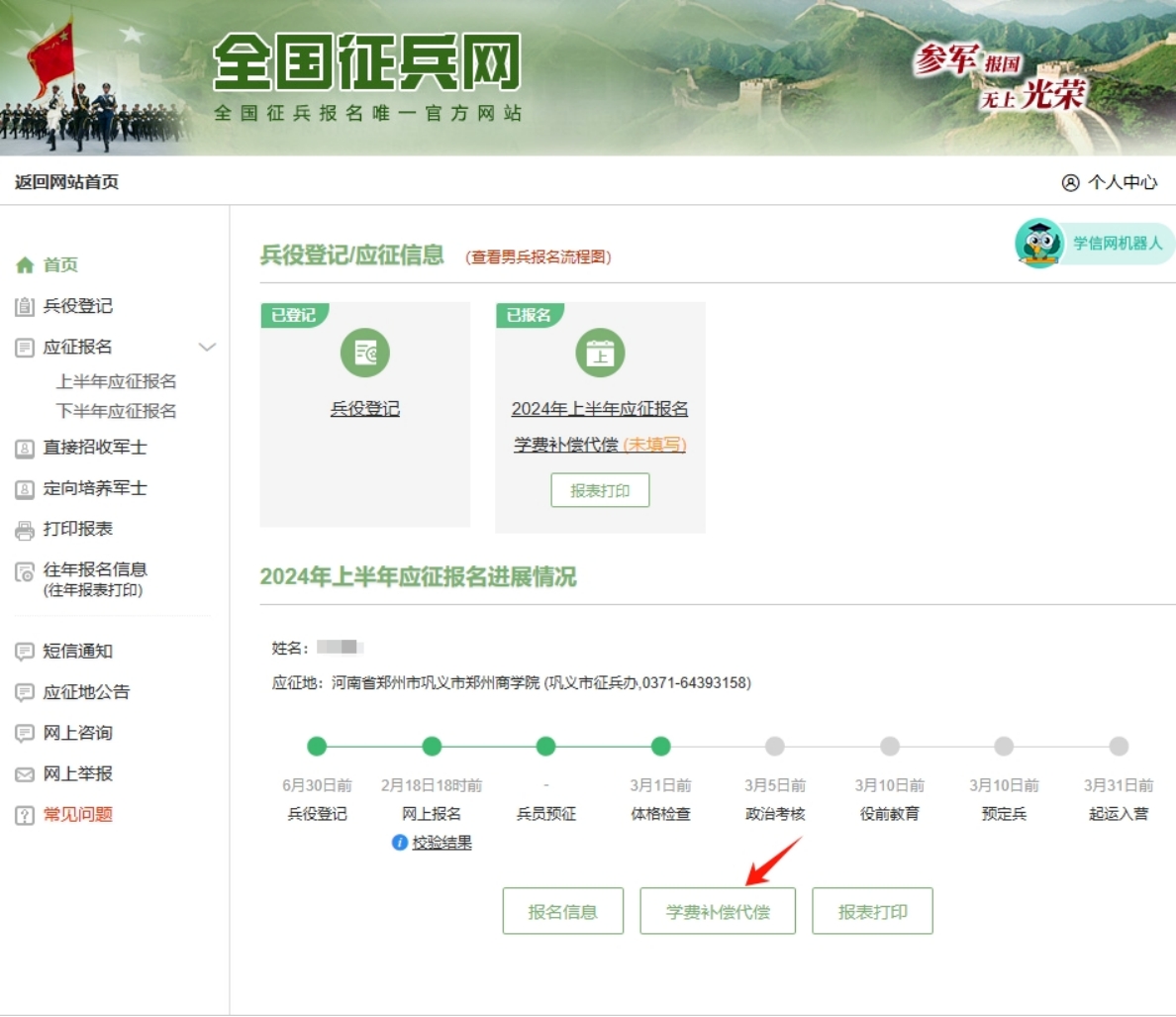Image resolution: width=1176 pixels, height=1017 pixels.
Task: Click the 直接招收军士 sidebar icon
Action: [22, 447]
